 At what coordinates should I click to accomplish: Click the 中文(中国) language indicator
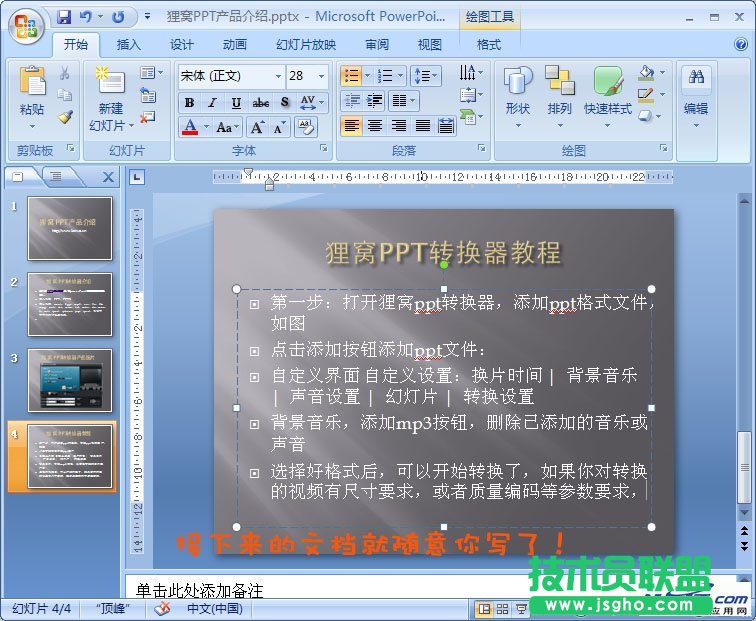coord(214,608)
